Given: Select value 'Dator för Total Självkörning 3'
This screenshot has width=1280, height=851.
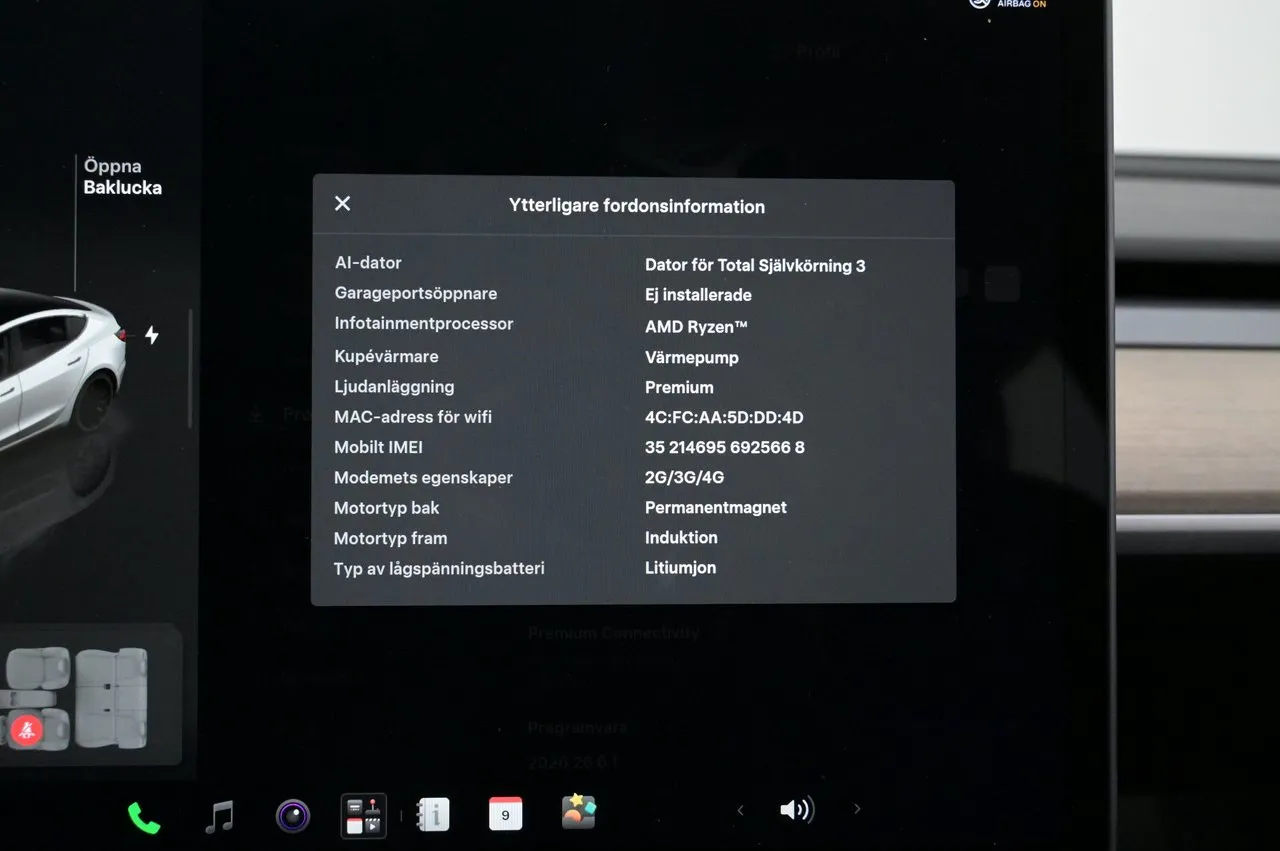Looking at the screenshot, I should pos(755,266).
